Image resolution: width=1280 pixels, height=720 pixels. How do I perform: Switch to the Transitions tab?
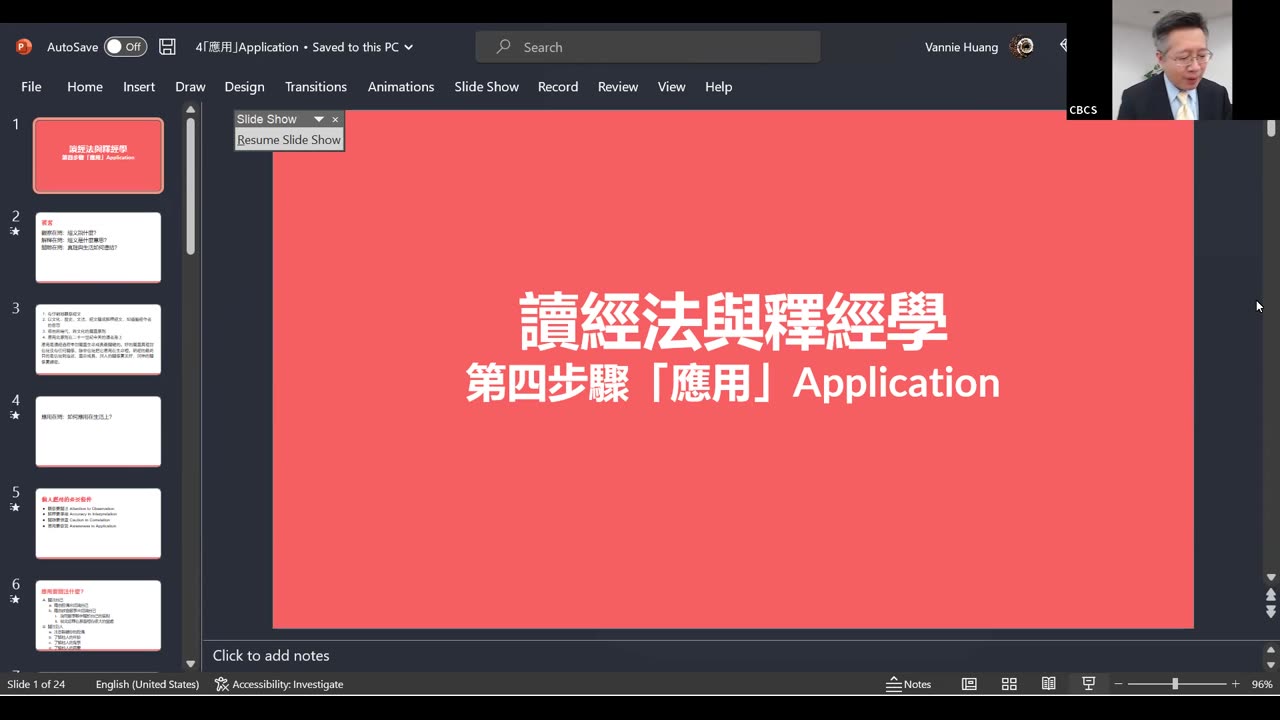click(x=316, y=87)
